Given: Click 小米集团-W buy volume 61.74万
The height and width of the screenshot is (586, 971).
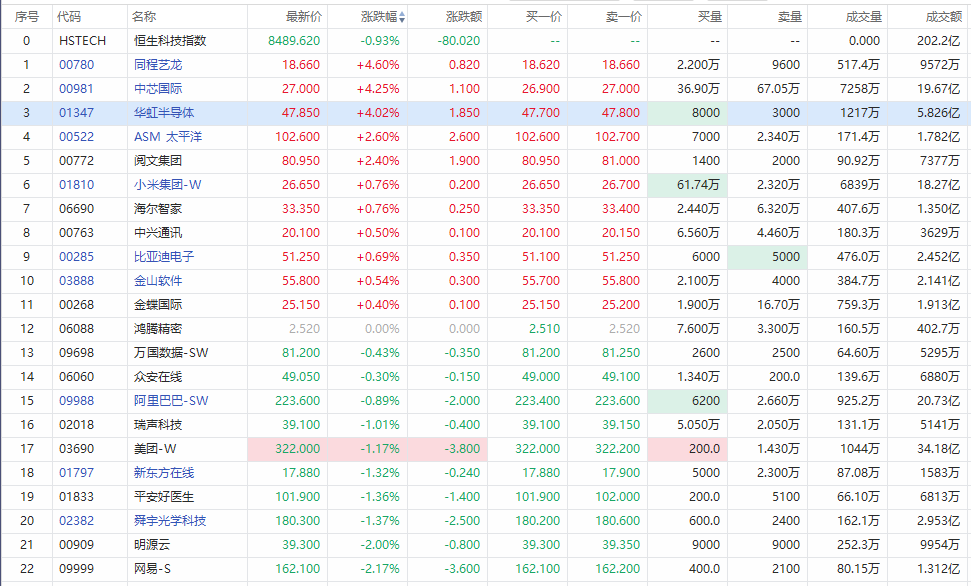Looking at the screenshot, I should (x=698, y=185).
